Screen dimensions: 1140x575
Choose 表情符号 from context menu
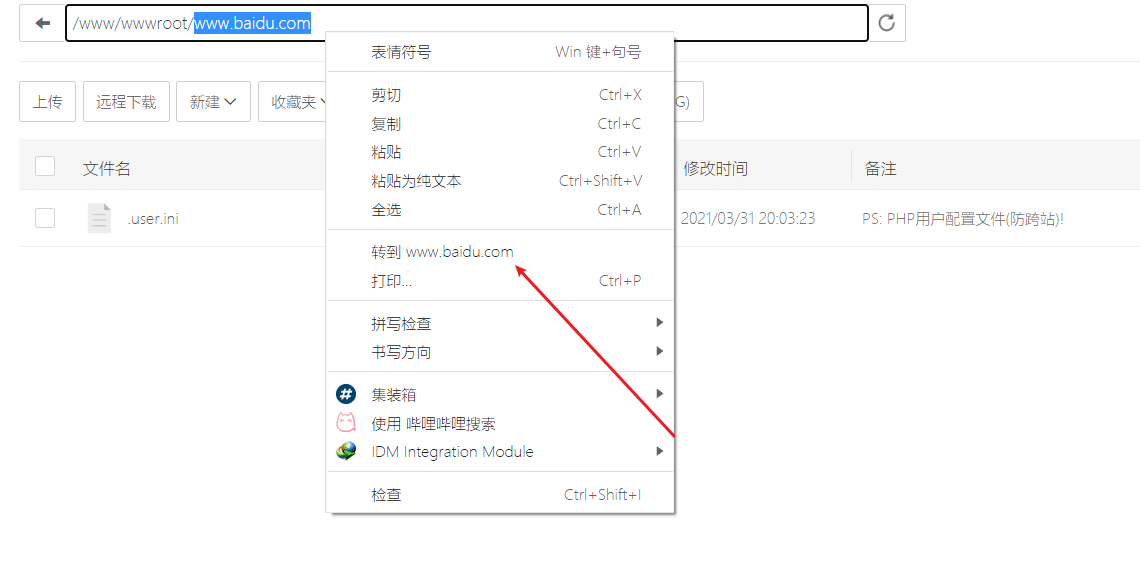point(500,52)
